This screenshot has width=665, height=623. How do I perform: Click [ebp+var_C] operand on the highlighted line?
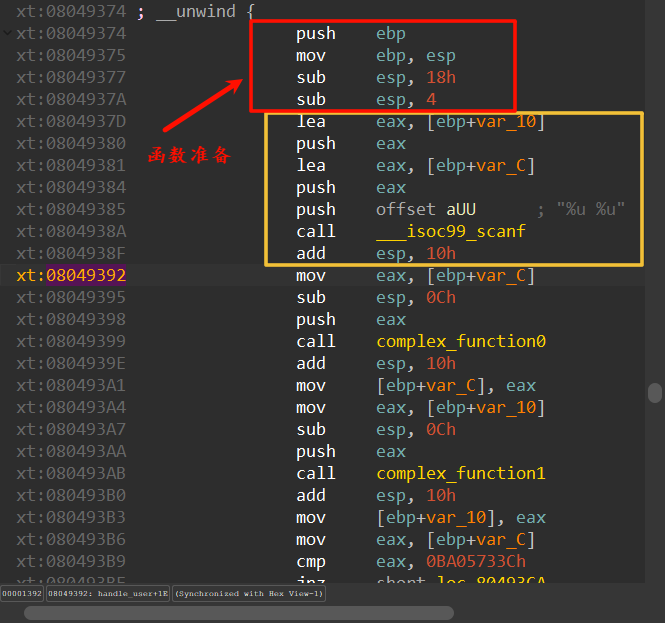pos(481,275)
